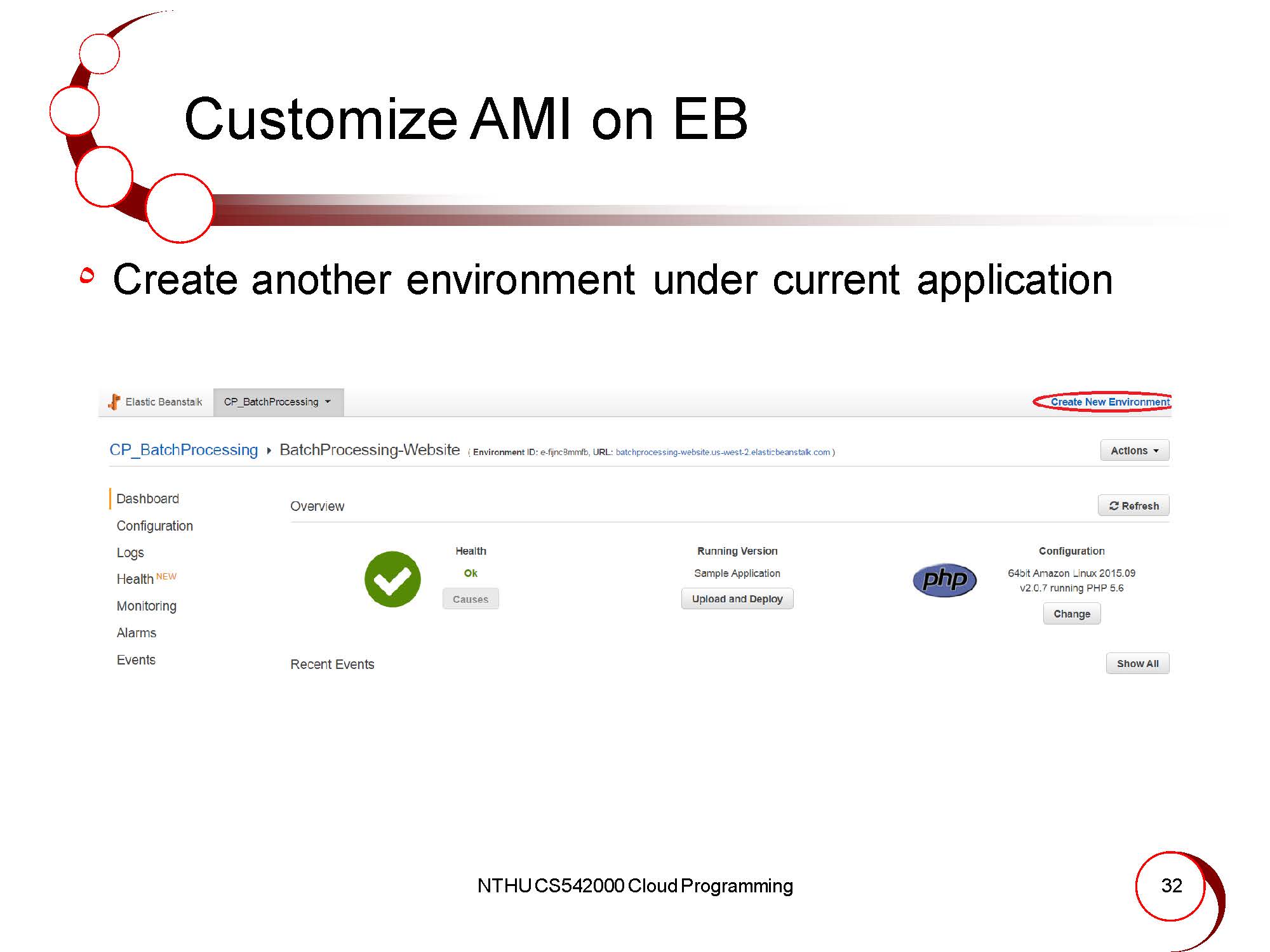1270x952 pixels.
Task: Open the Logs section
Action: click(x=130, y=553)
